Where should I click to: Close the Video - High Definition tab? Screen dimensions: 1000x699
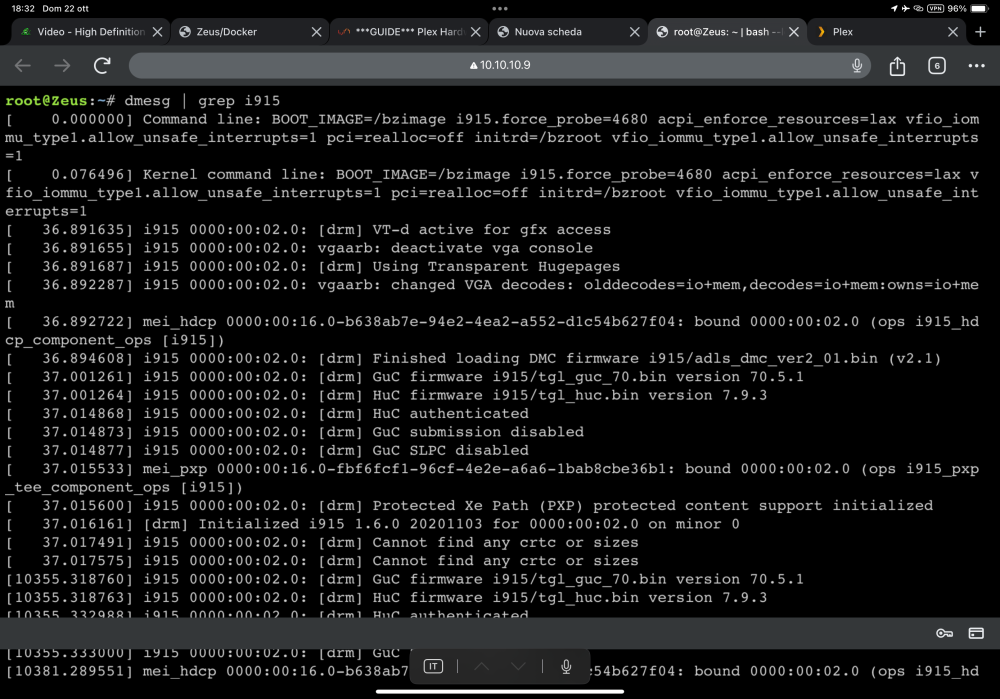click(157, 32)
